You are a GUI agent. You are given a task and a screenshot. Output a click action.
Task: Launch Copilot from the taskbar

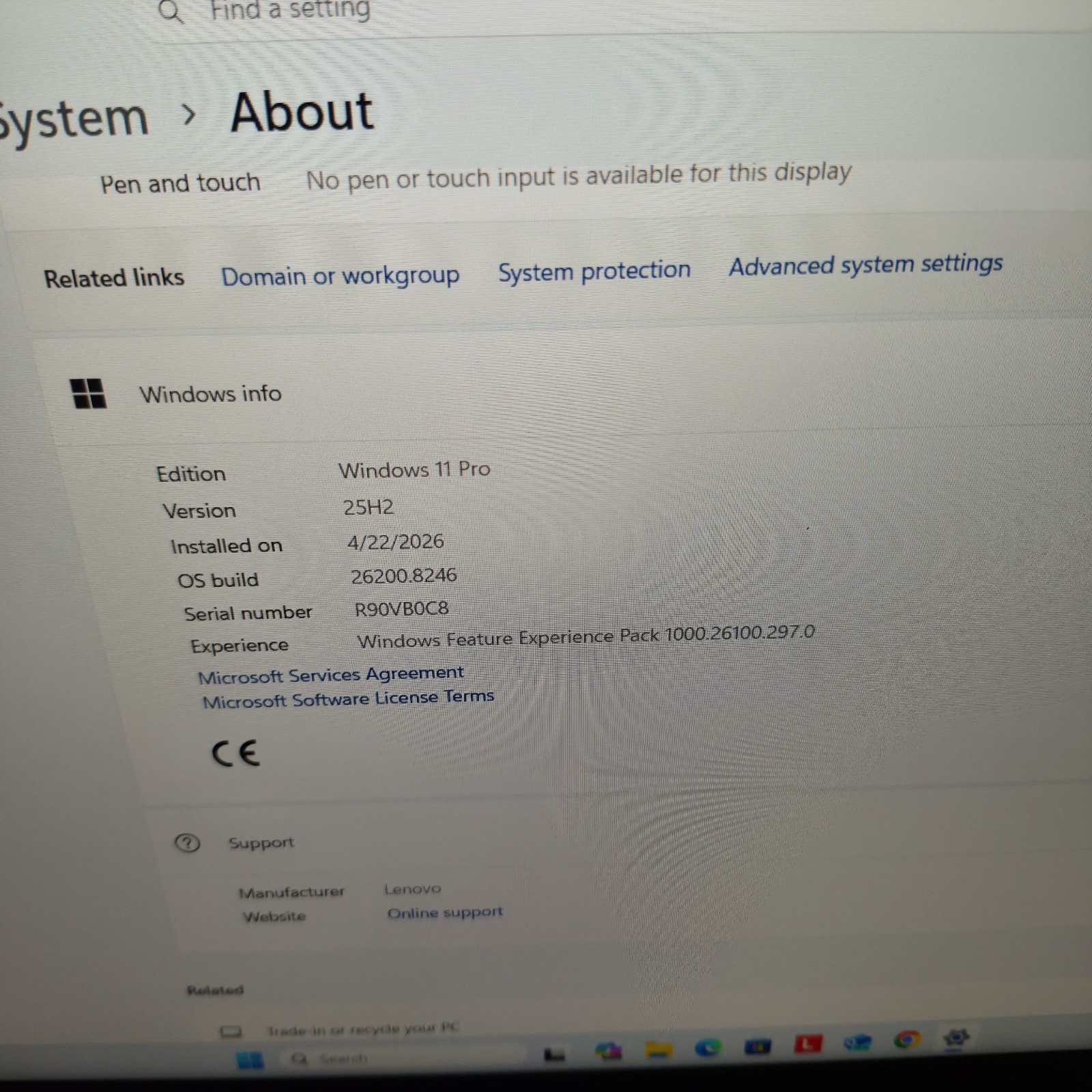pyautogui.click(x=607, y=1051)
